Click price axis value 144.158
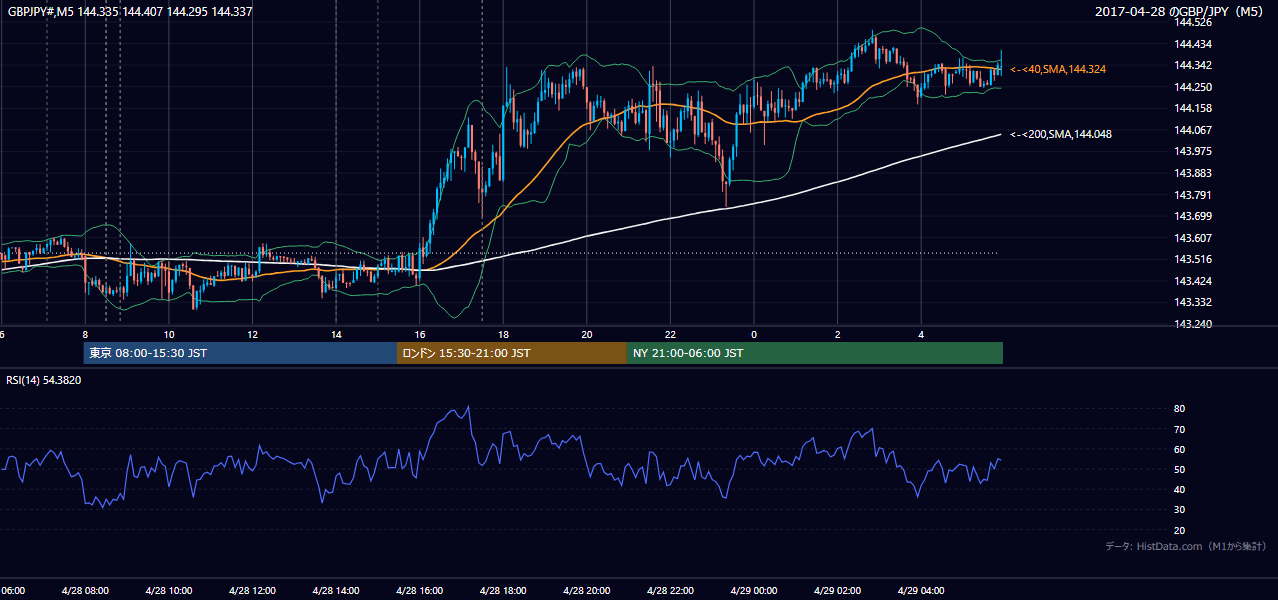The width and height of the screenshot is (1278, 600). (1194, 108)
